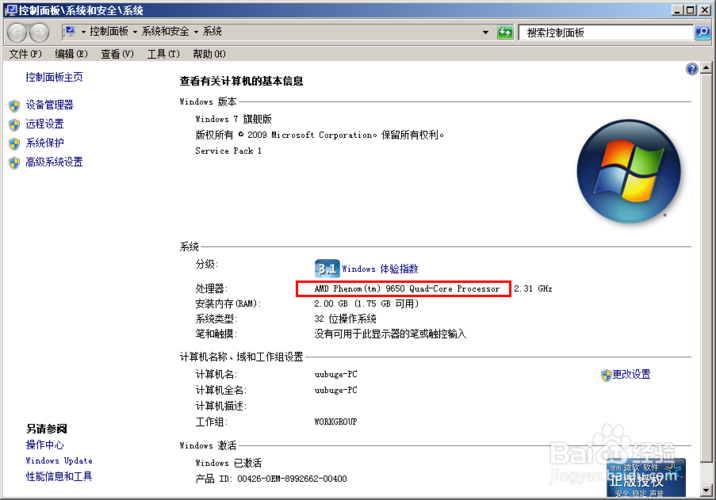Image resolution: width=716 pixels, height=500 pixels.
Task: Click the 'WORKGROUP' value
Action: tap(336, 422)
